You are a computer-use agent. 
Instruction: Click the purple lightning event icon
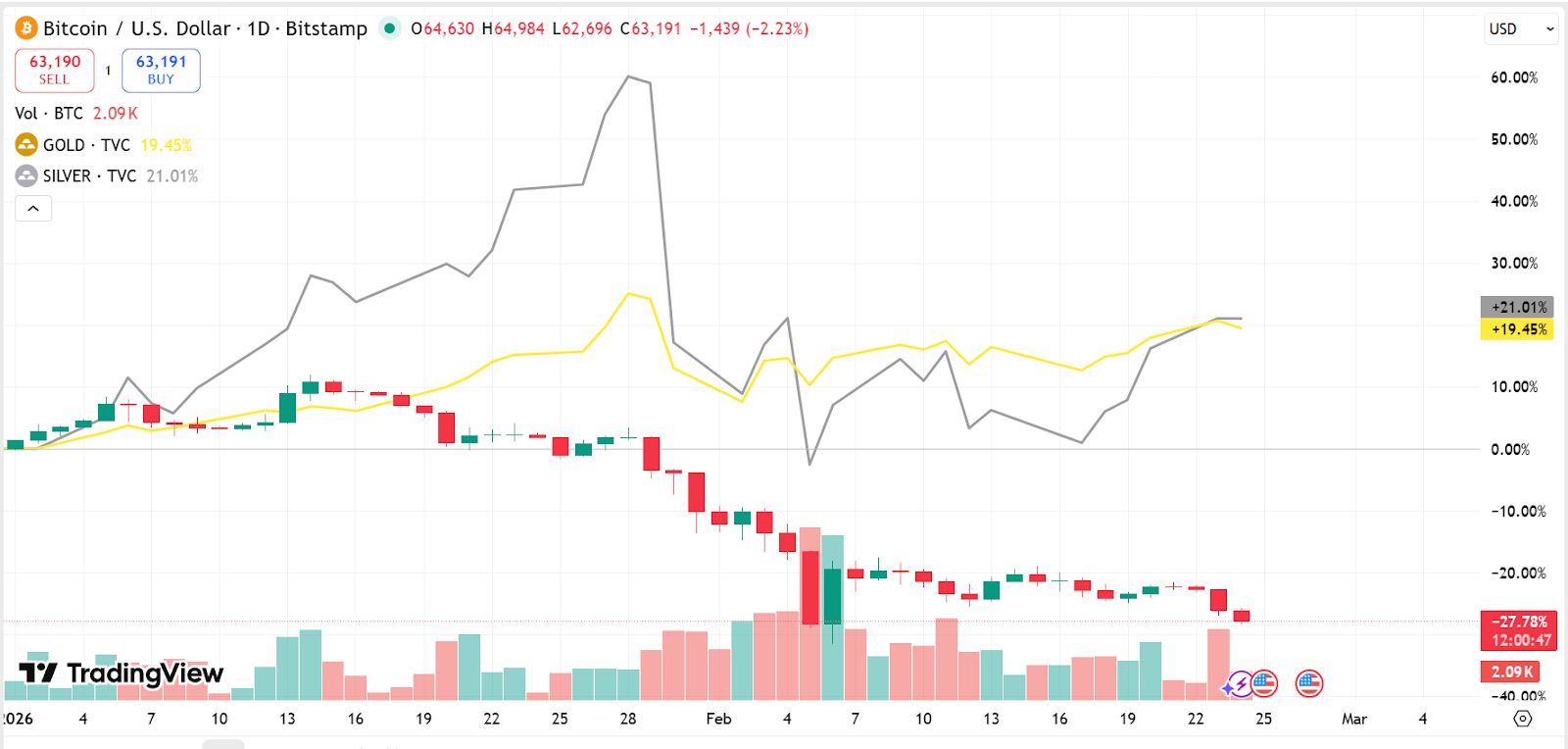tap(1239, 683)
